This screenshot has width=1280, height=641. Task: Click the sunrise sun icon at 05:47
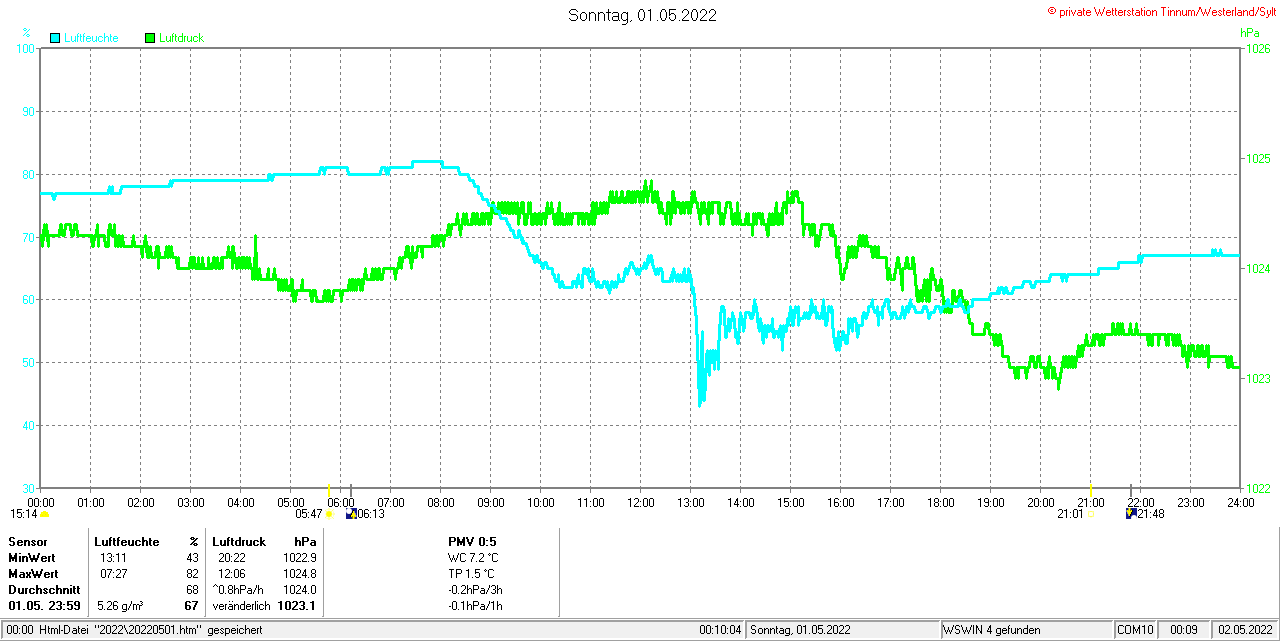pyautogui.click(x=329, y=514)
